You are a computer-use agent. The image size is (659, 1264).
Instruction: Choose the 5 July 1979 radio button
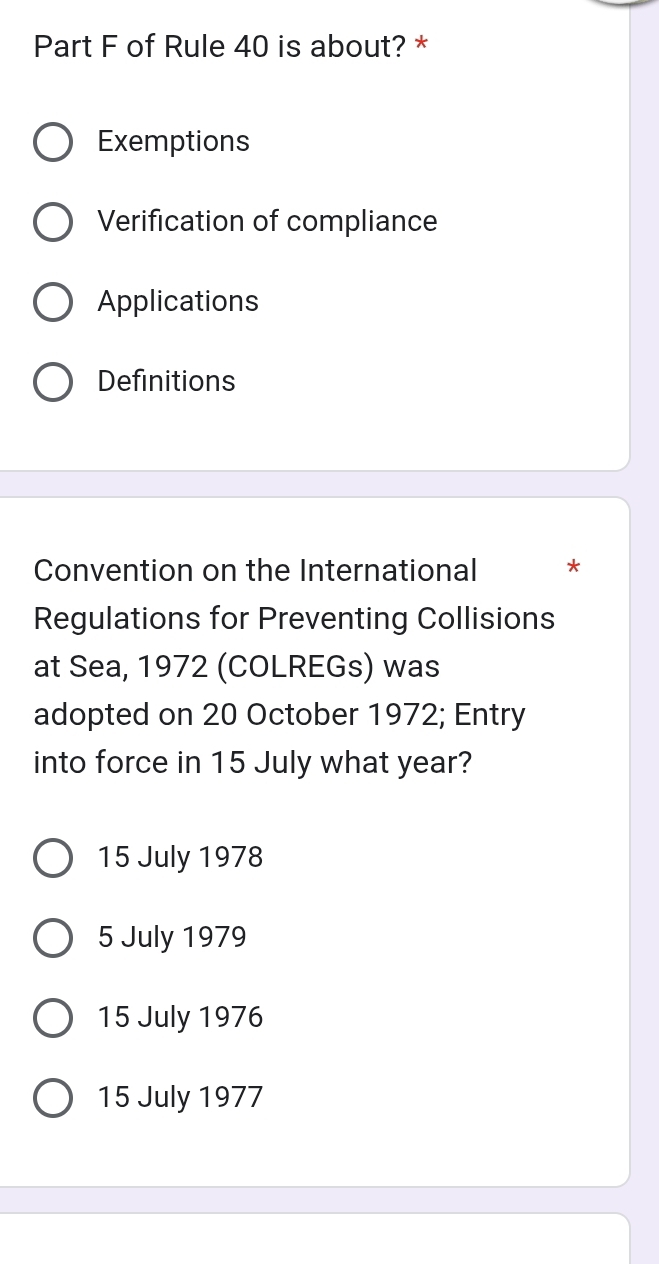point(53,938)
